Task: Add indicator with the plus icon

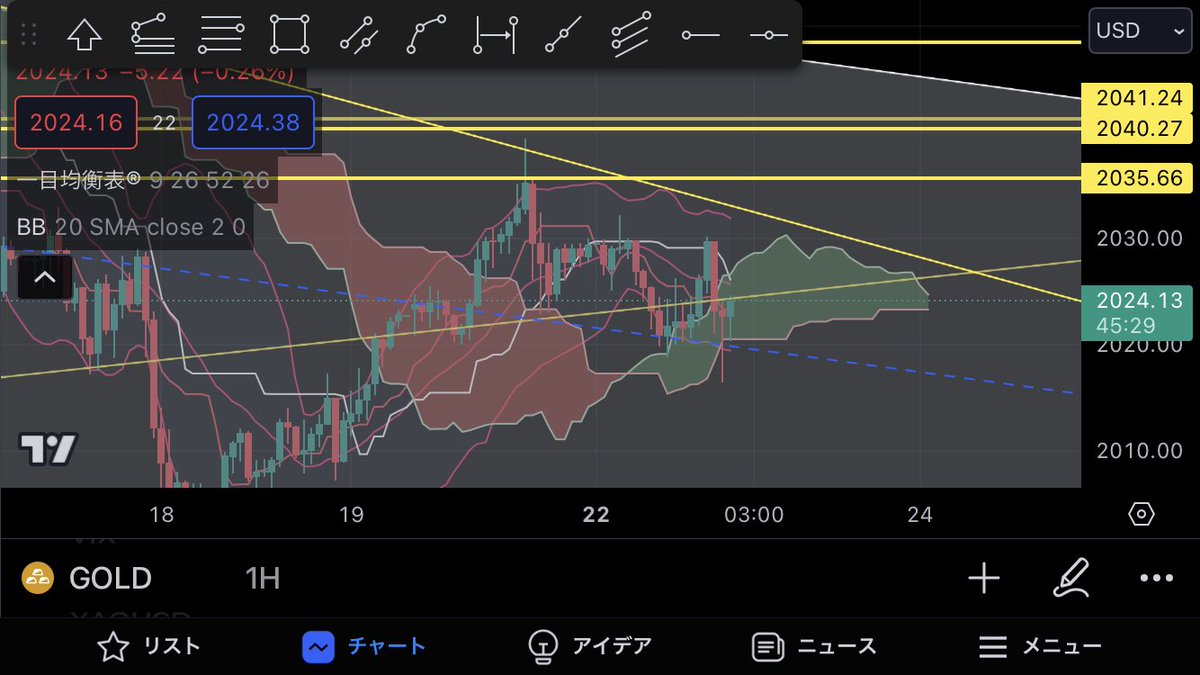Action: click(x=984, y=578)
